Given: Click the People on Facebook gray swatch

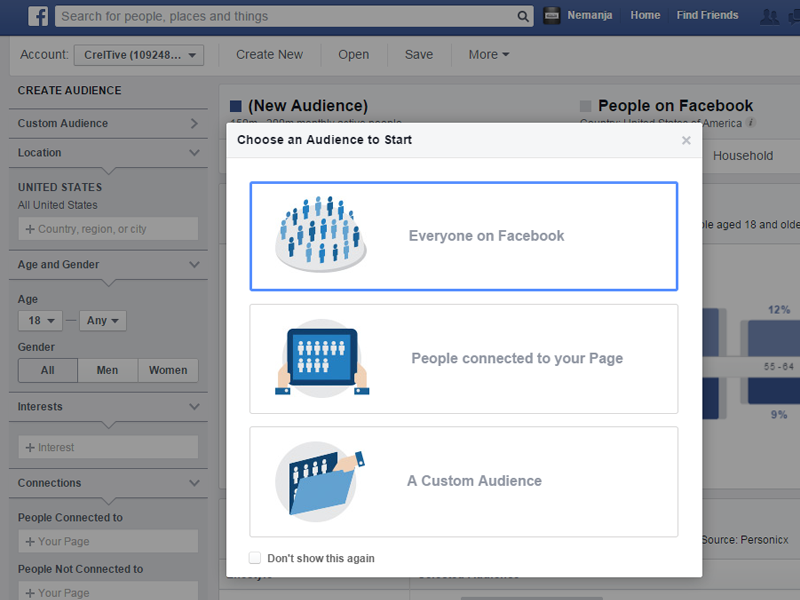Looking at the screenshot, I should click(586, 106).
